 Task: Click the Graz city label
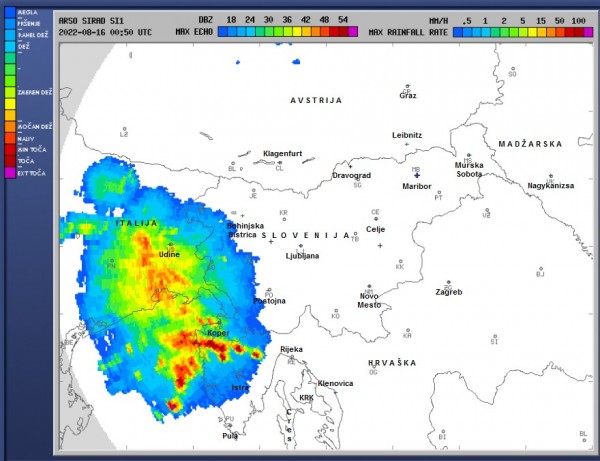(x=408, y=96)
